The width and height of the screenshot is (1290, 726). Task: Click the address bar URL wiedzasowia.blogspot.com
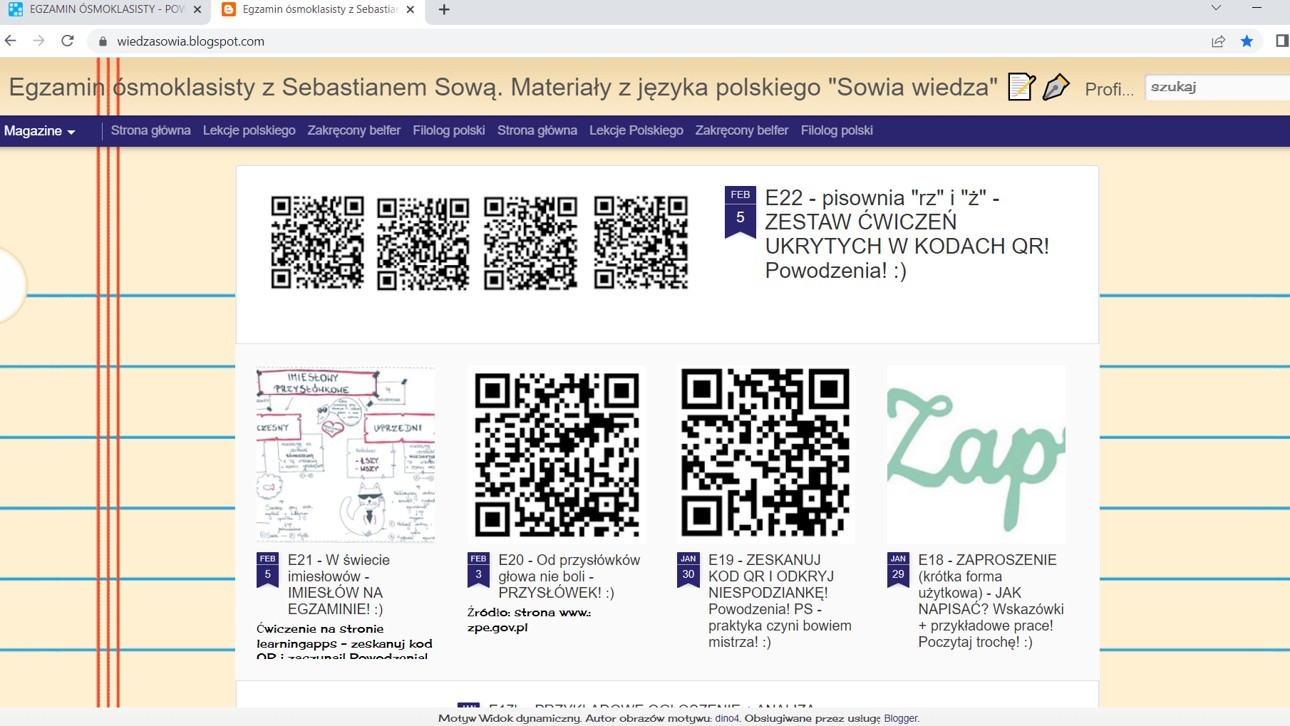[x=191, y=41]
